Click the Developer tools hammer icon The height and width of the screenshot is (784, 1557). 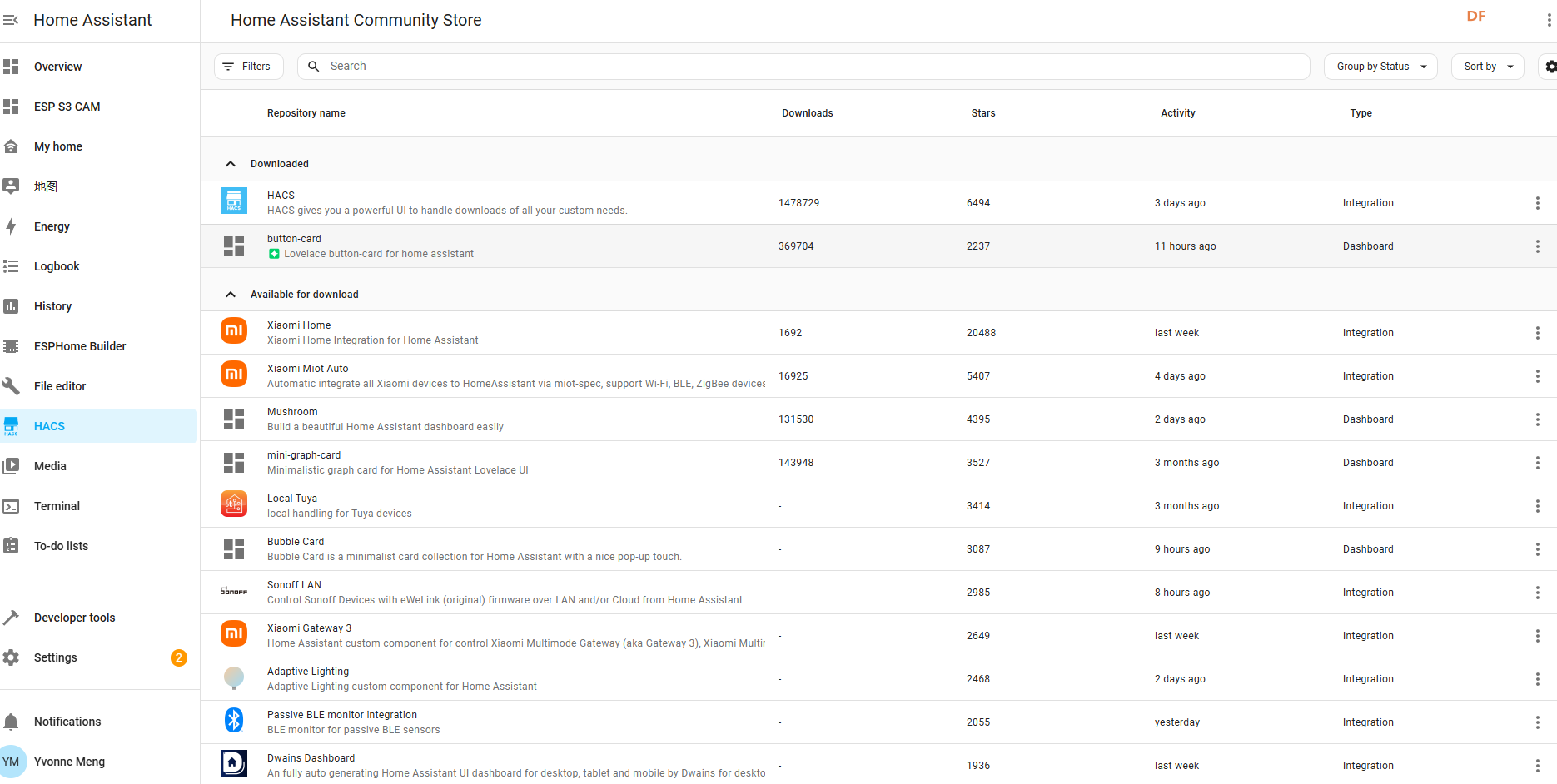(x=11, y=618)
